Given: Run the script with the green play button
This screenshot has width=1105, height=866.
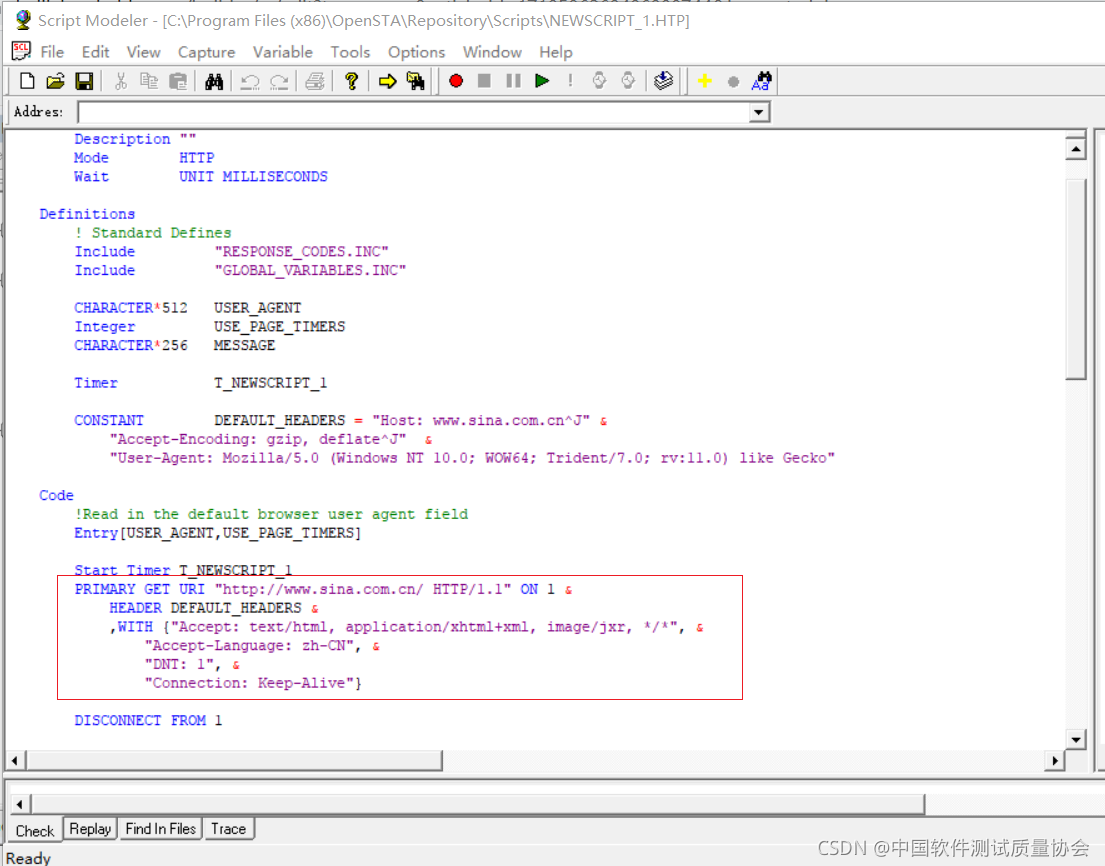Looking at the screenshot, I should pyautogui.click(x=542, y=81).
